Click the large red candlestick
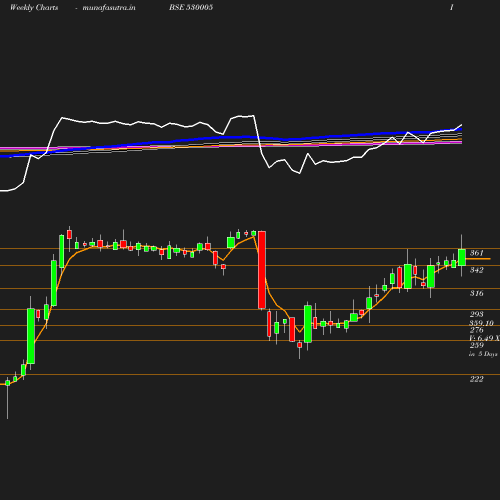Viewport: 500px width, 500px height. click(x=262, y=270)
